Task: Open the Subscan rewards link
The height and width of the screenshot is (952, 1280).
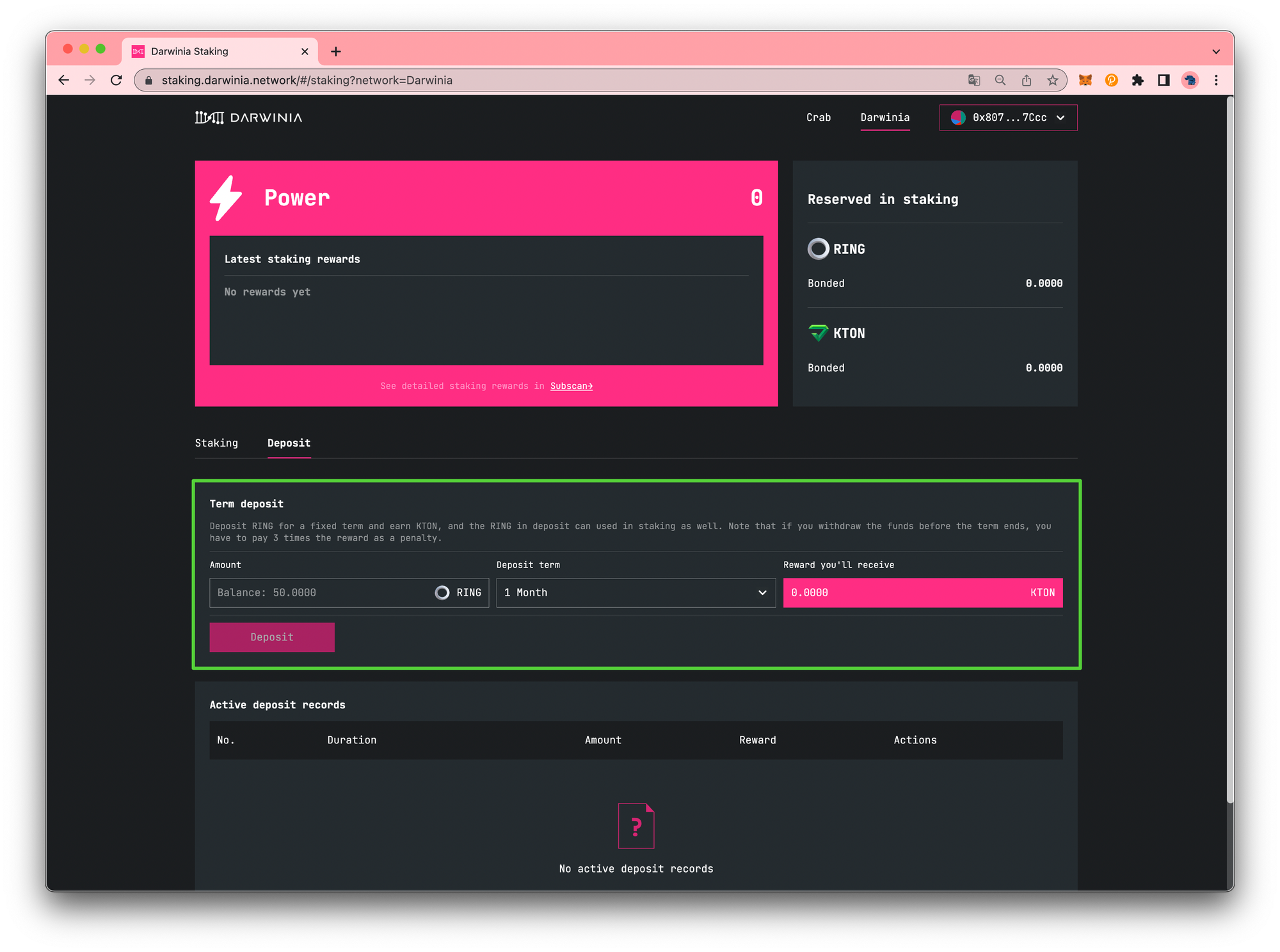Action: (571, 386)
